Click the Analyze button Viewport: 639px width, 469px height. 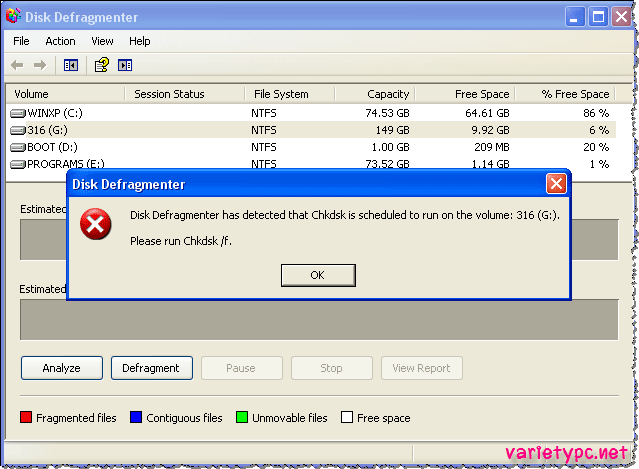(62, 368)
